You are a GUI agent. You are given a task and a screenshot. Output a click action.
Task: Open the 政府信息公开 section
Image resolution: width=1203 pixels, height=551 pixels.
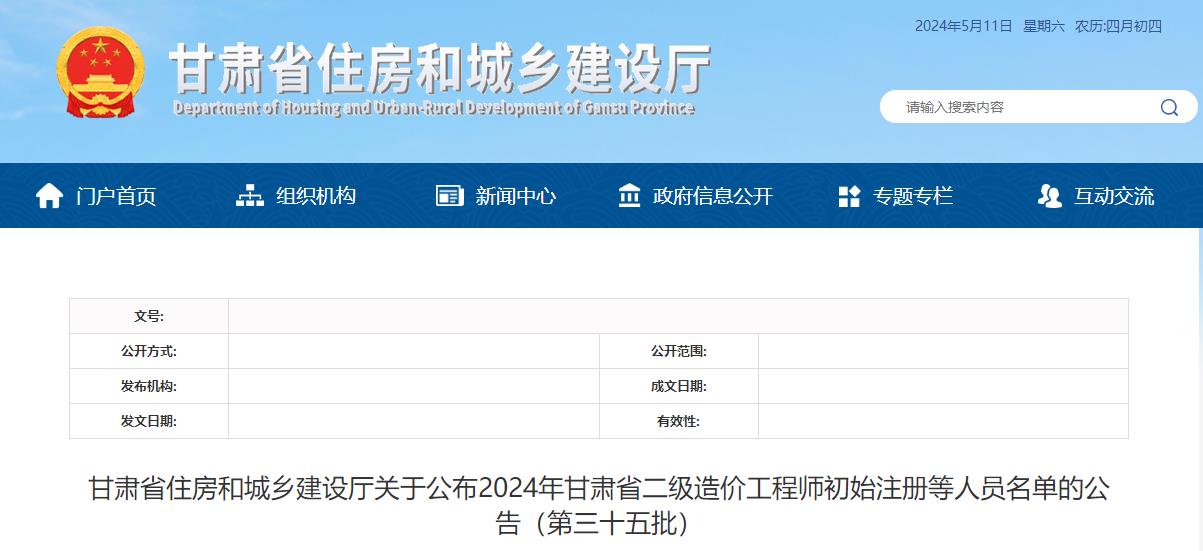pyautogui.click(x=713, y=196)
